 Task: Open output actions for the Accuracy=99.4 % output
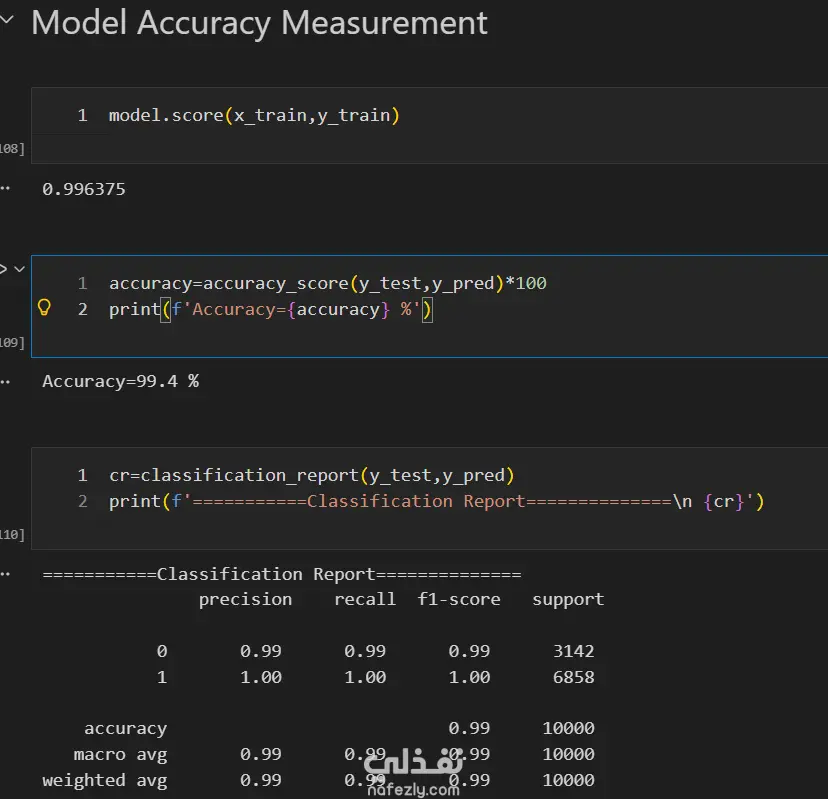click(x=5, y=381)
